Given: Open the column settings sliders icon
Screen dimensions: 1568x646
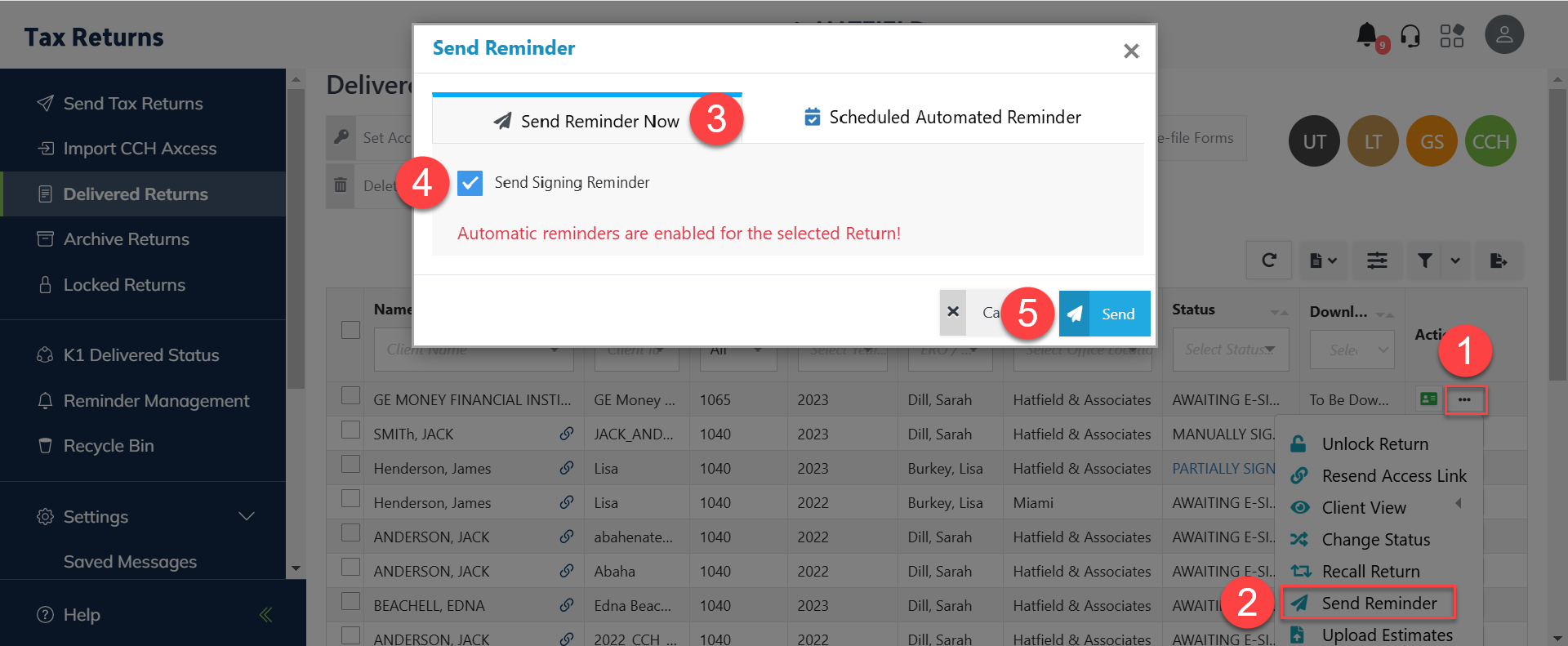Looking at the screenshot, I should click(1377, 261).
